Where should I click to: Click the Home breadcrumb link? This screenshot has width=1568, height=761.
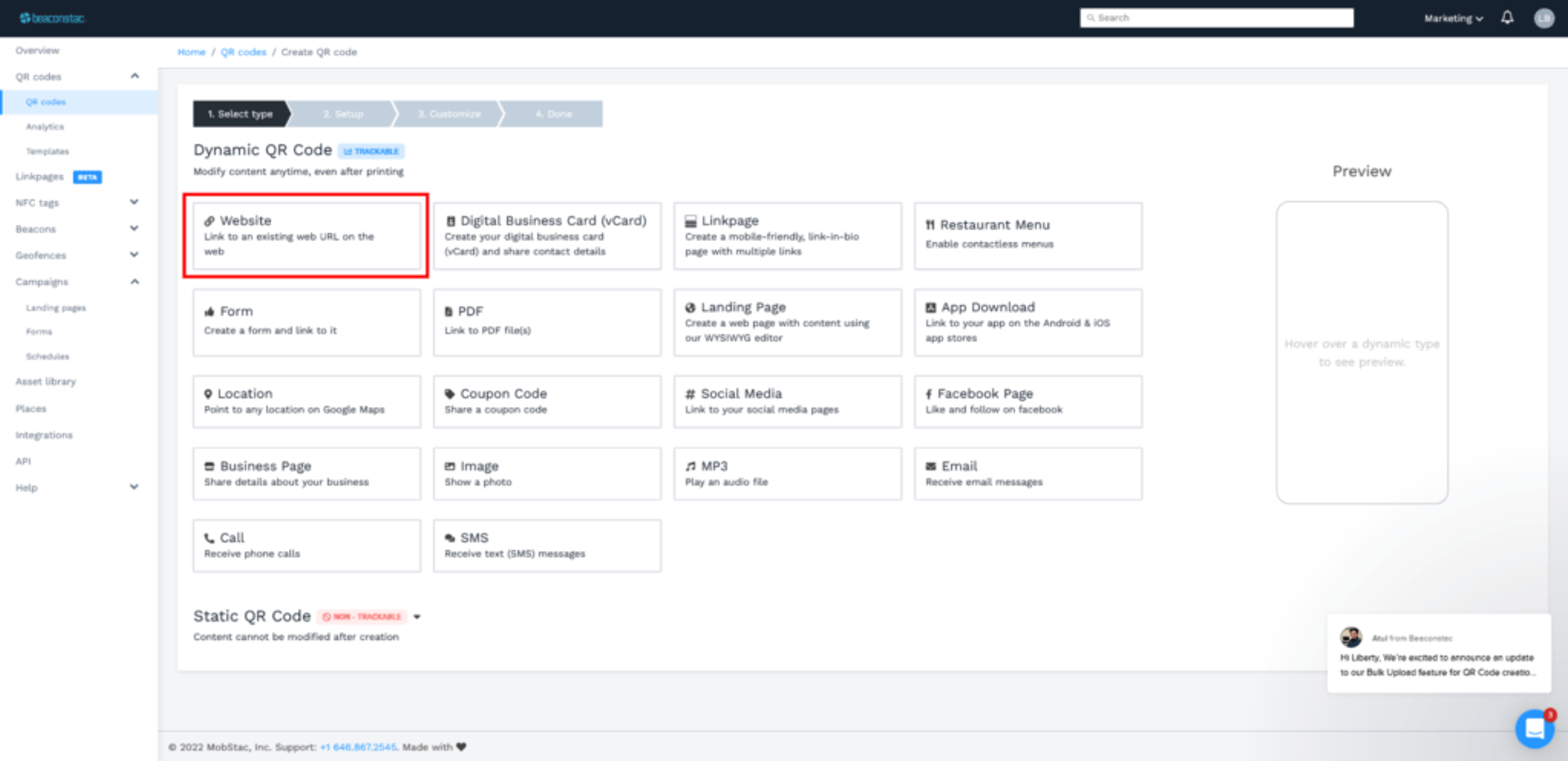click(x=191, y=52)
